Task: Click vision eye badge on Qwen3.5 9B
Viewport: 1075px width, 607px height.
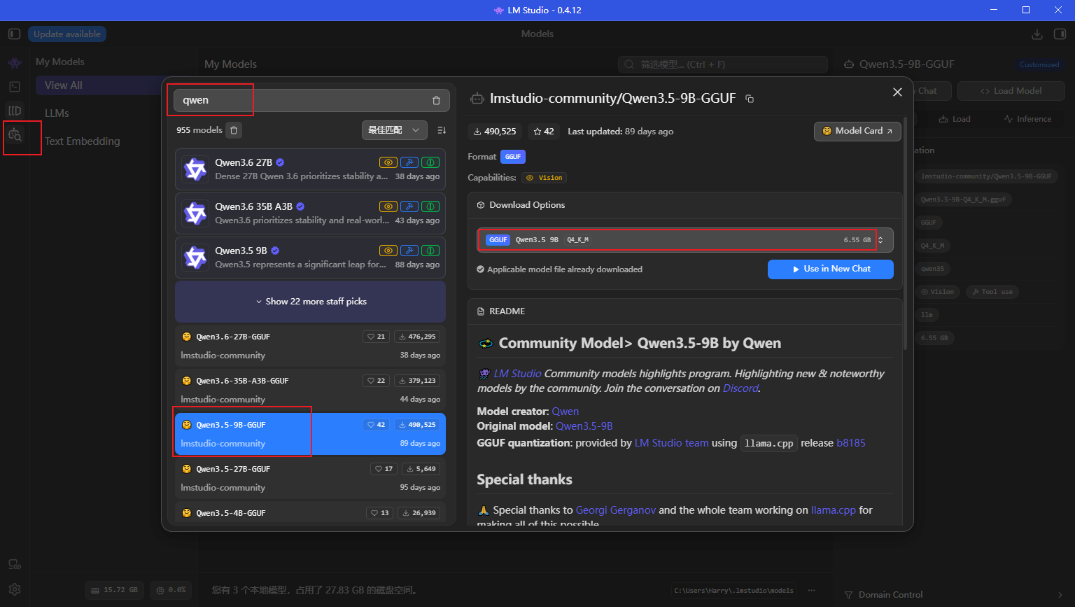Action: [x=388, y=250]
